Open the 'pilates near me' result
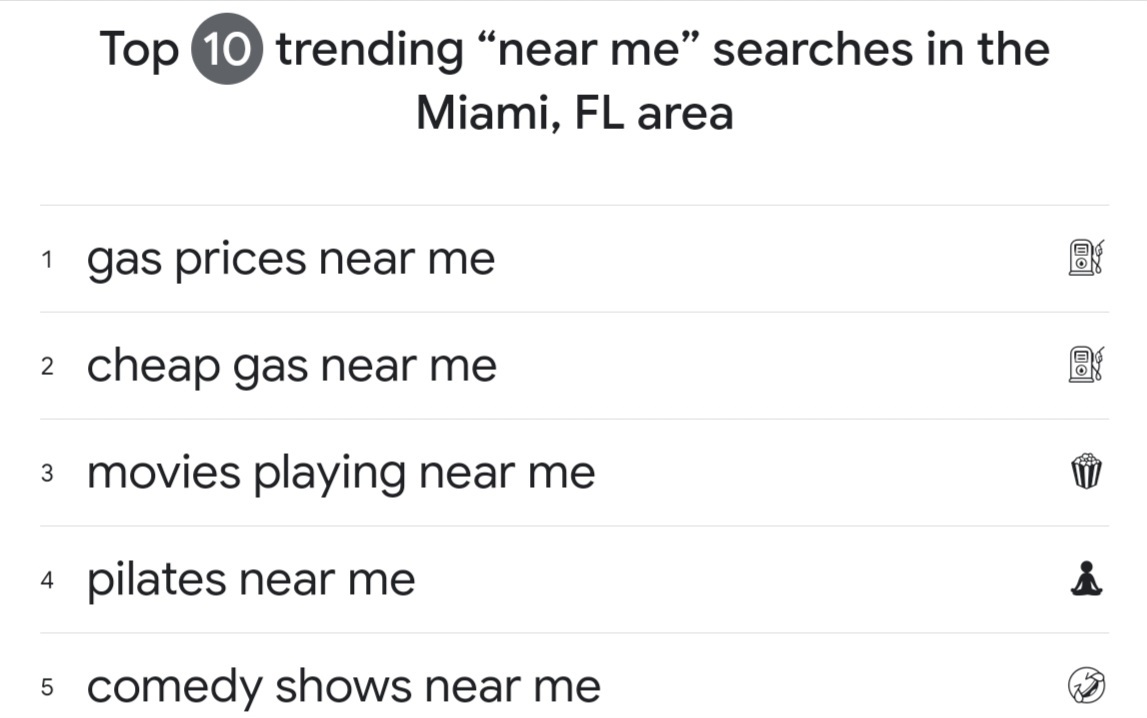The width and height of the screenshot is (1147, 718). [251, 580]
